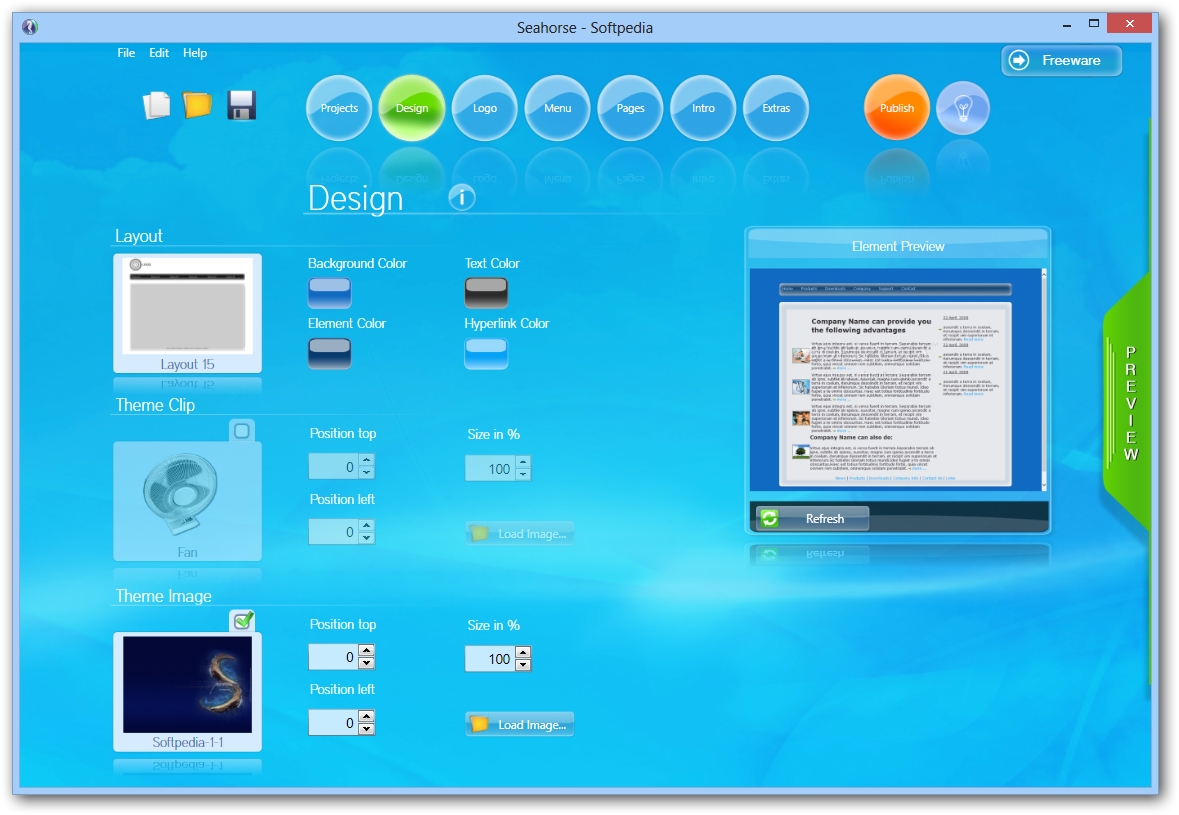The height and width of the screenshot is (815, 1179).
Task: Pick the Text Color swatch
Action: pos(486,293)
